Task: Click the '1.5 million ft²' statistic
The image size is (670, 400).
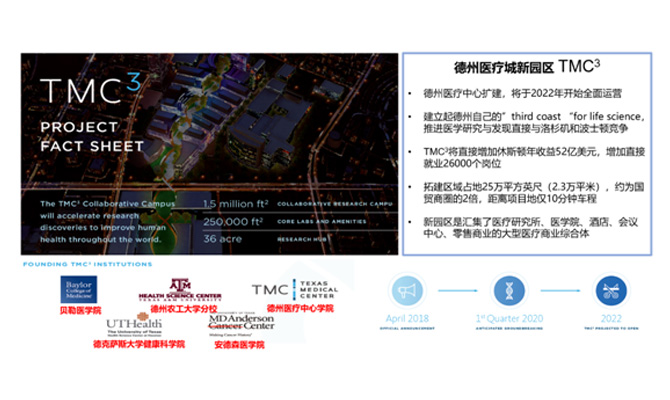Action: point(235,204)
